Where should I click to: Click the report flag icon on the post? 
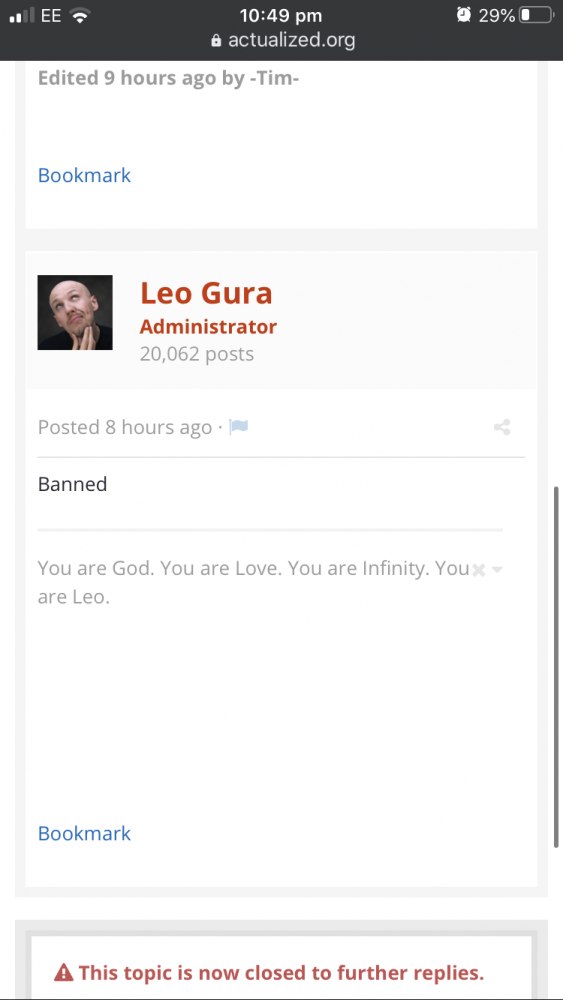click(238, 427)
